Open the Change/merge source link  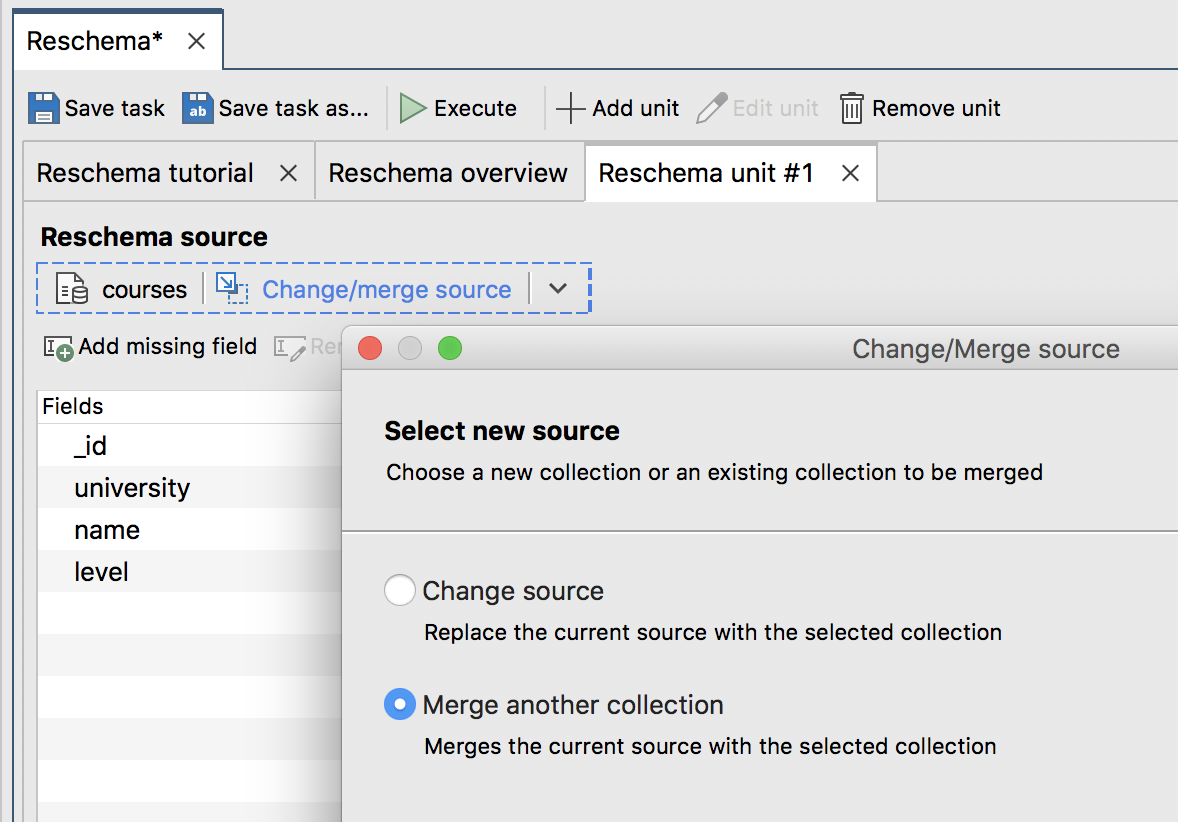tap(386, 288)
